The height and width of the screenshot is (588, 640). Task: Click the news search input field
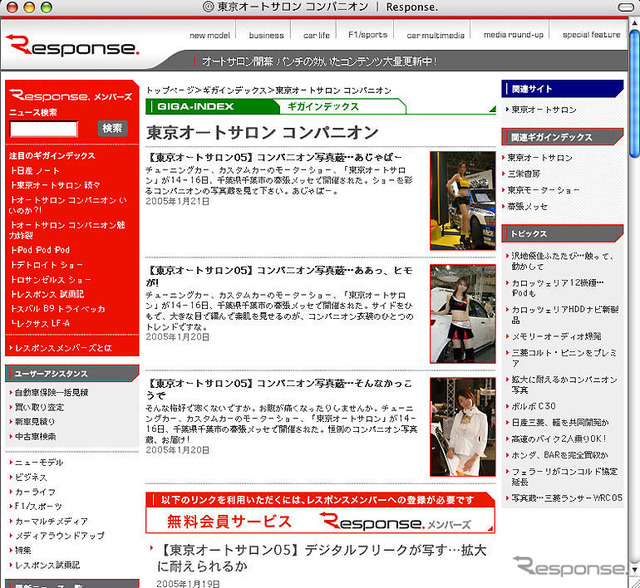[x=44, y=129]
